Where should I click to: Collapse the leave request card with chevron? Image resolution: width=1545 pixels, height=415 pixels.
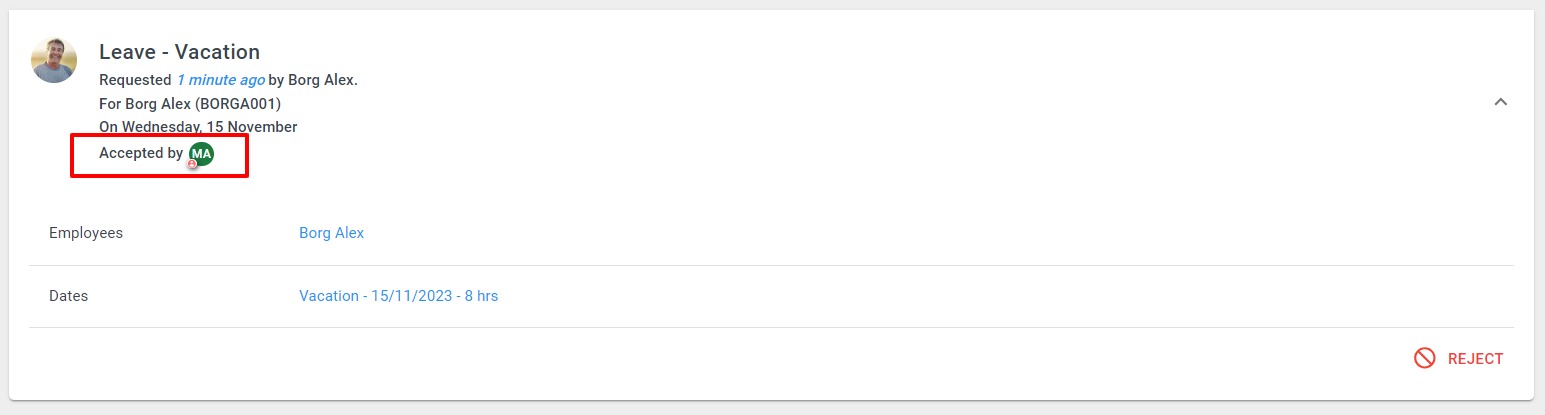1500,102
